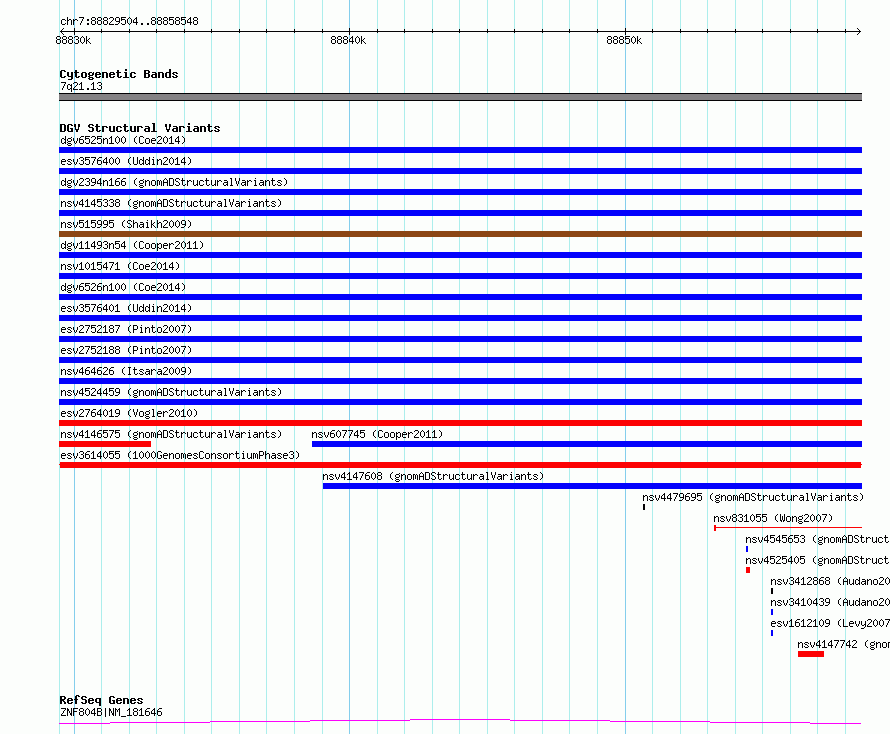
Task: Click the red esv3614055 variant bar
Action: [460, 465]
